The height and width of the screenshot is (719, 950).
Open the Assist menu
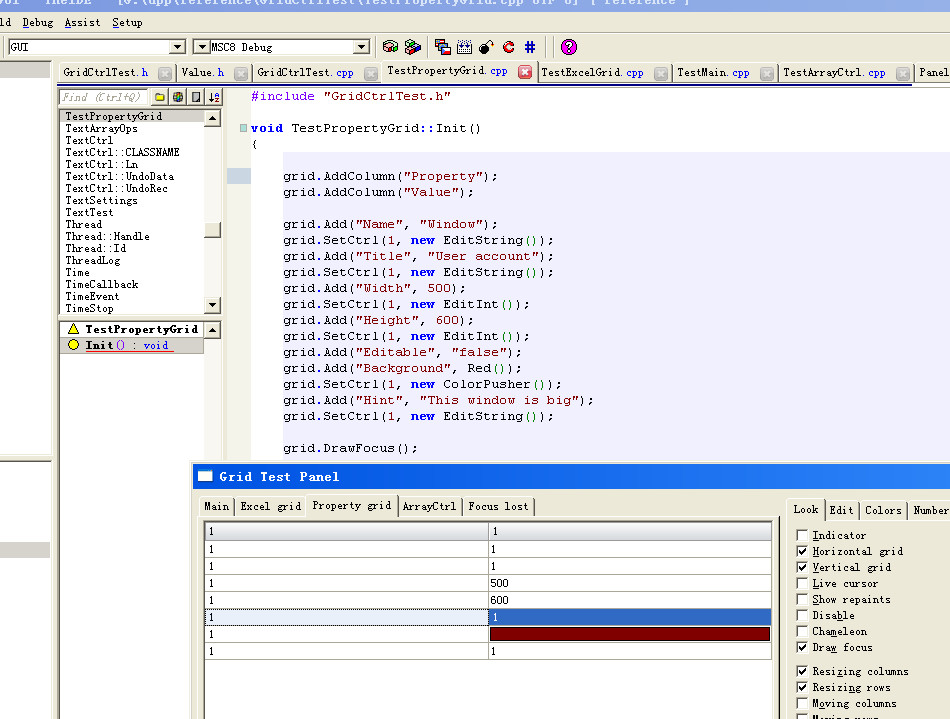[x=82, y=22]
